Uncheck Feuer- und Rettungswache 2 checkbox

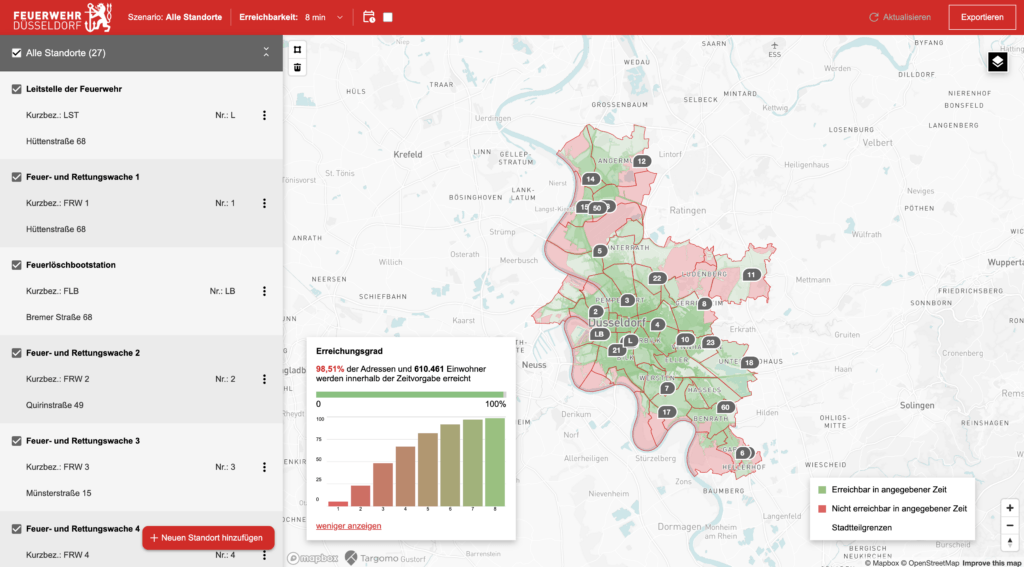click(x=17, y=353)
